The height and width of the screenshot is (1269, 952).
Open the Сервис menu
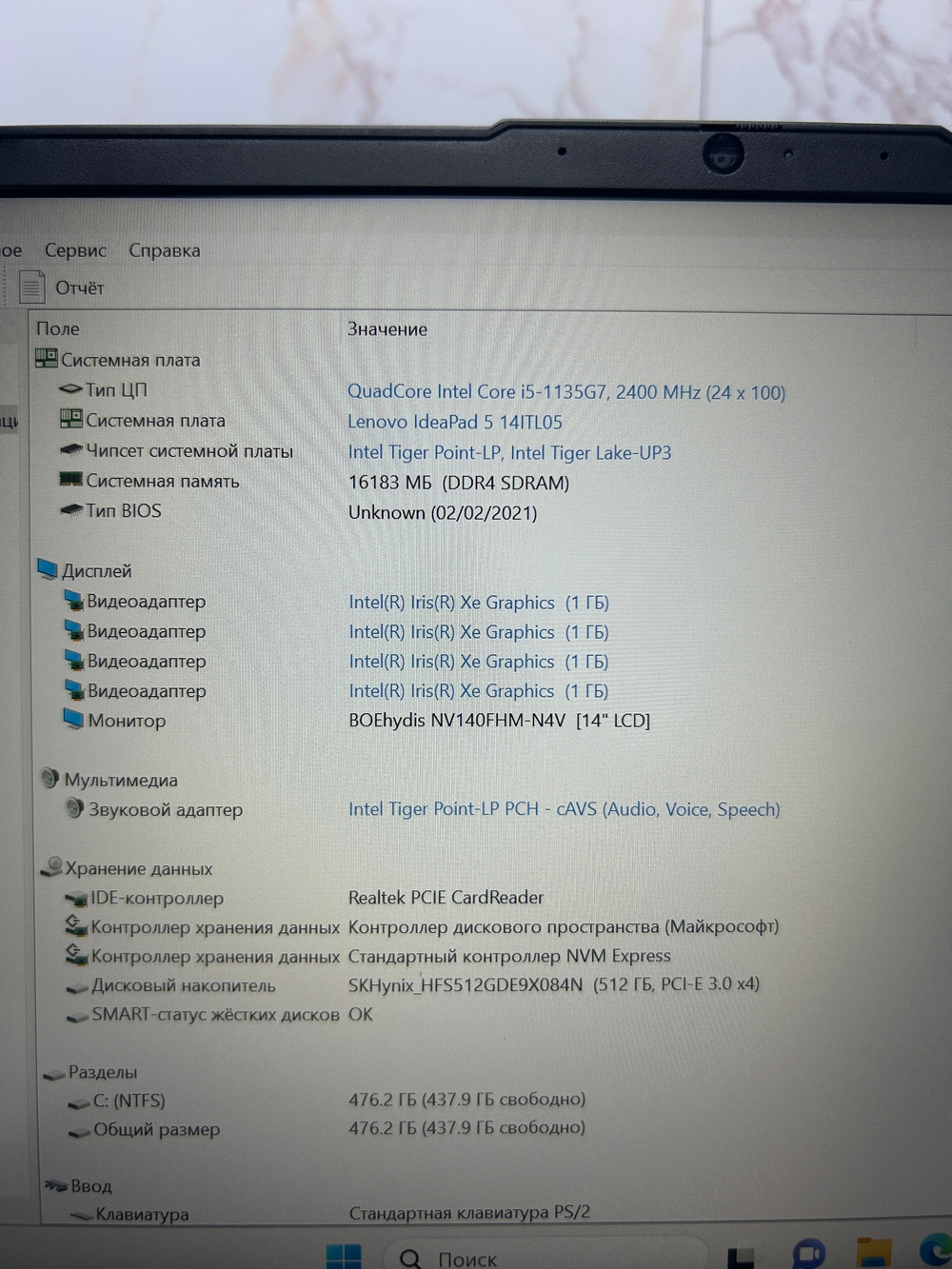click(x=75, y=250)
